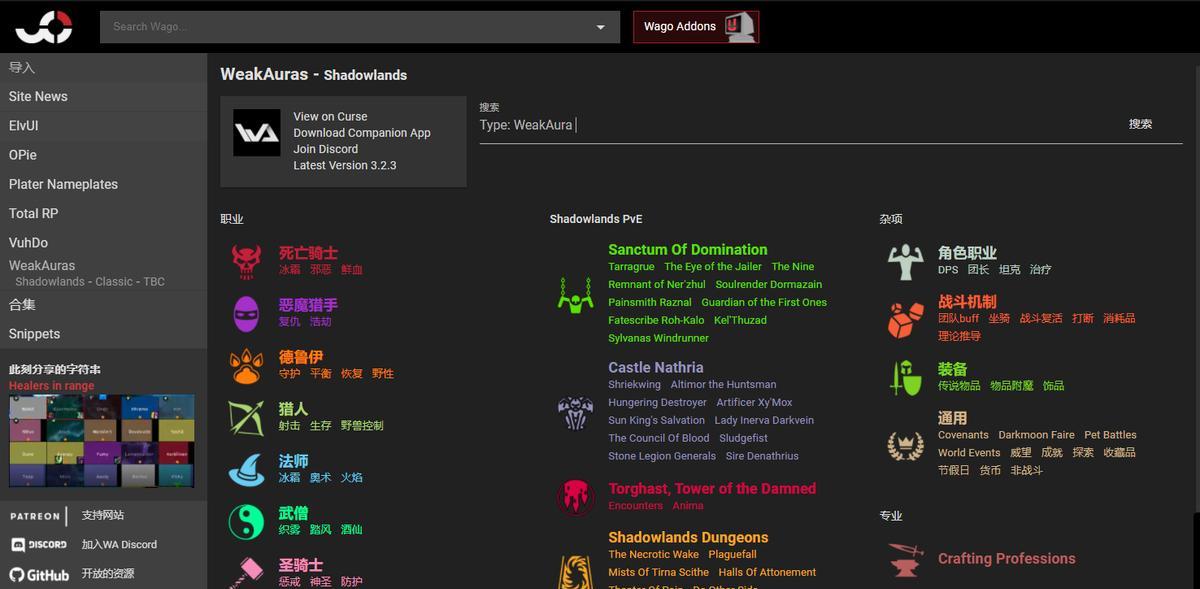Open the WeakAuras WA logo icon
Screen dimensions: 1200x589
coord(257,133)
